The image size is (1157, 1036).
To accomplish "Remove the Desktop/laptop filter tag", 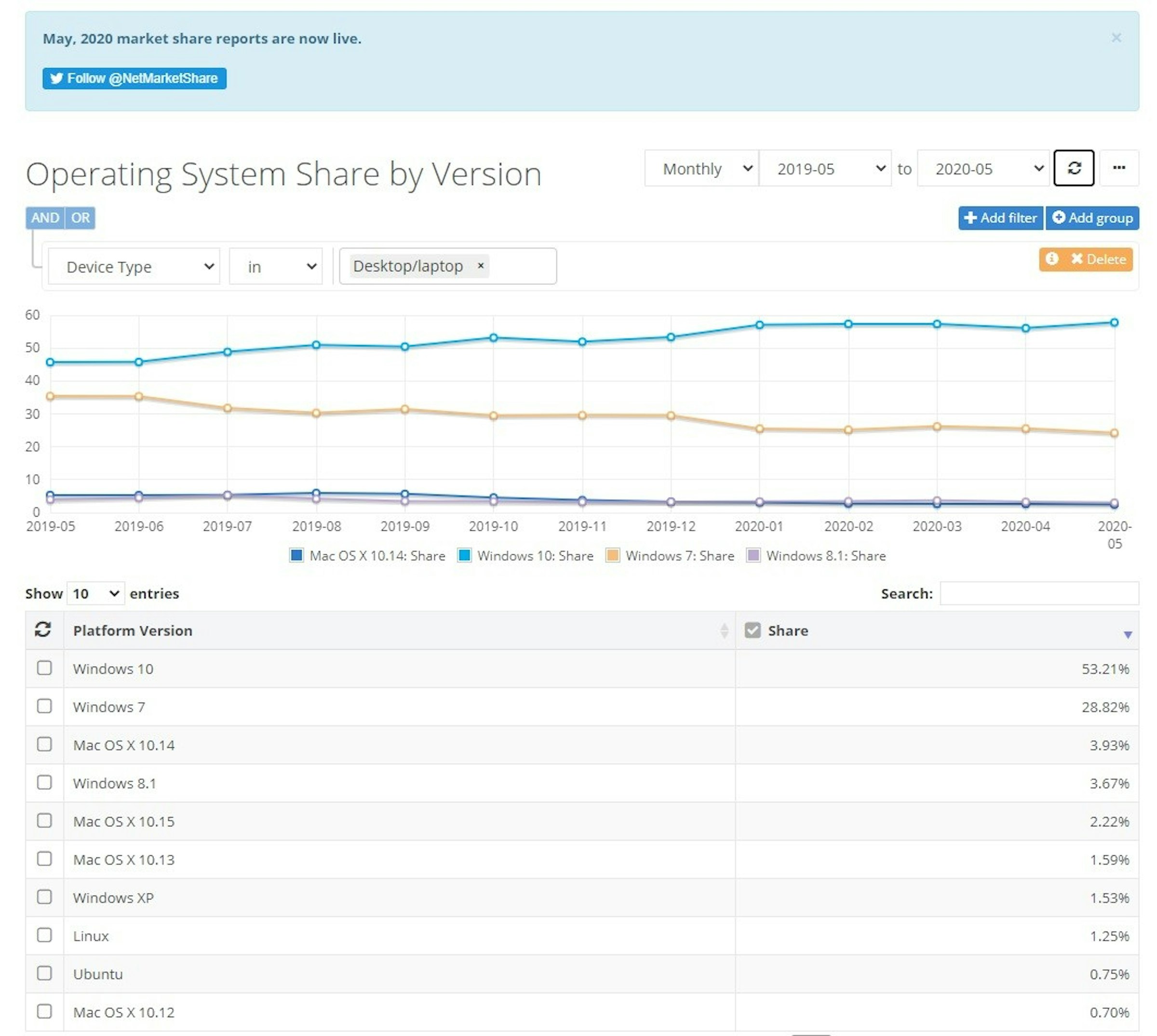I will (480, 265).
